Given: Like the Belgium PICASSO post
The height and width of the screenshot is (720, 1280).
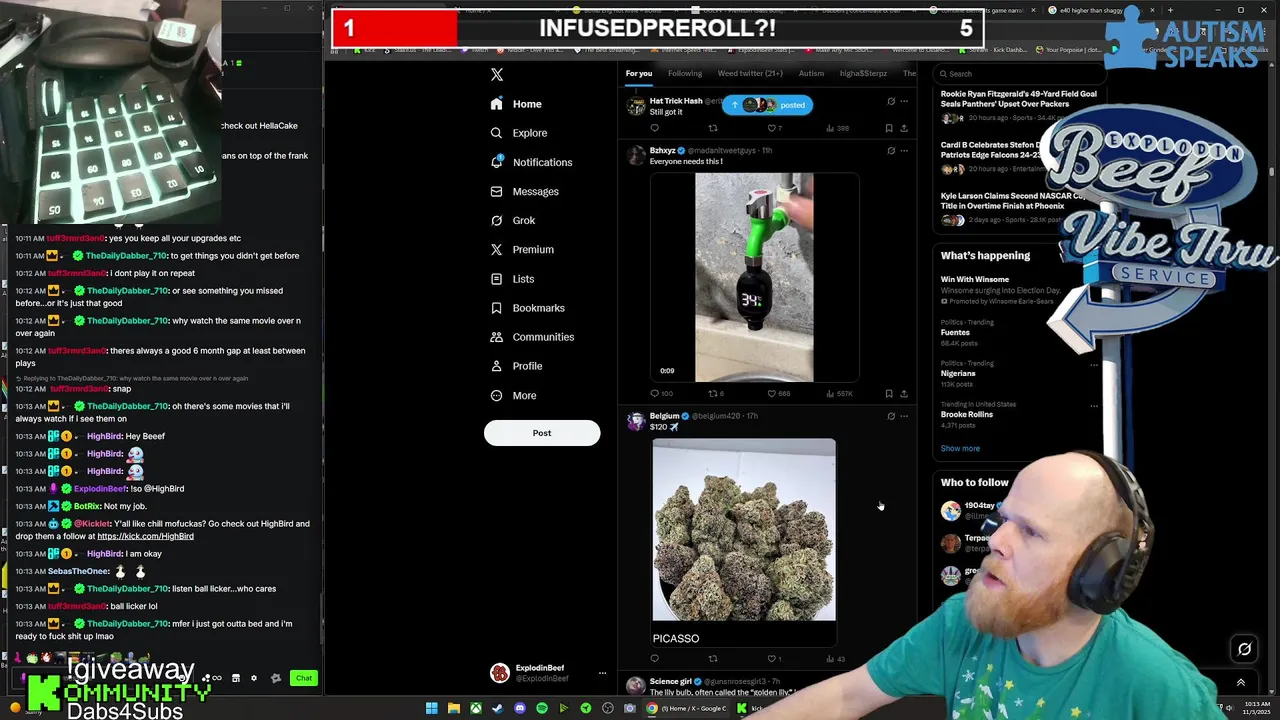Looking at the screenshot, I should click(x=772, y=658).
